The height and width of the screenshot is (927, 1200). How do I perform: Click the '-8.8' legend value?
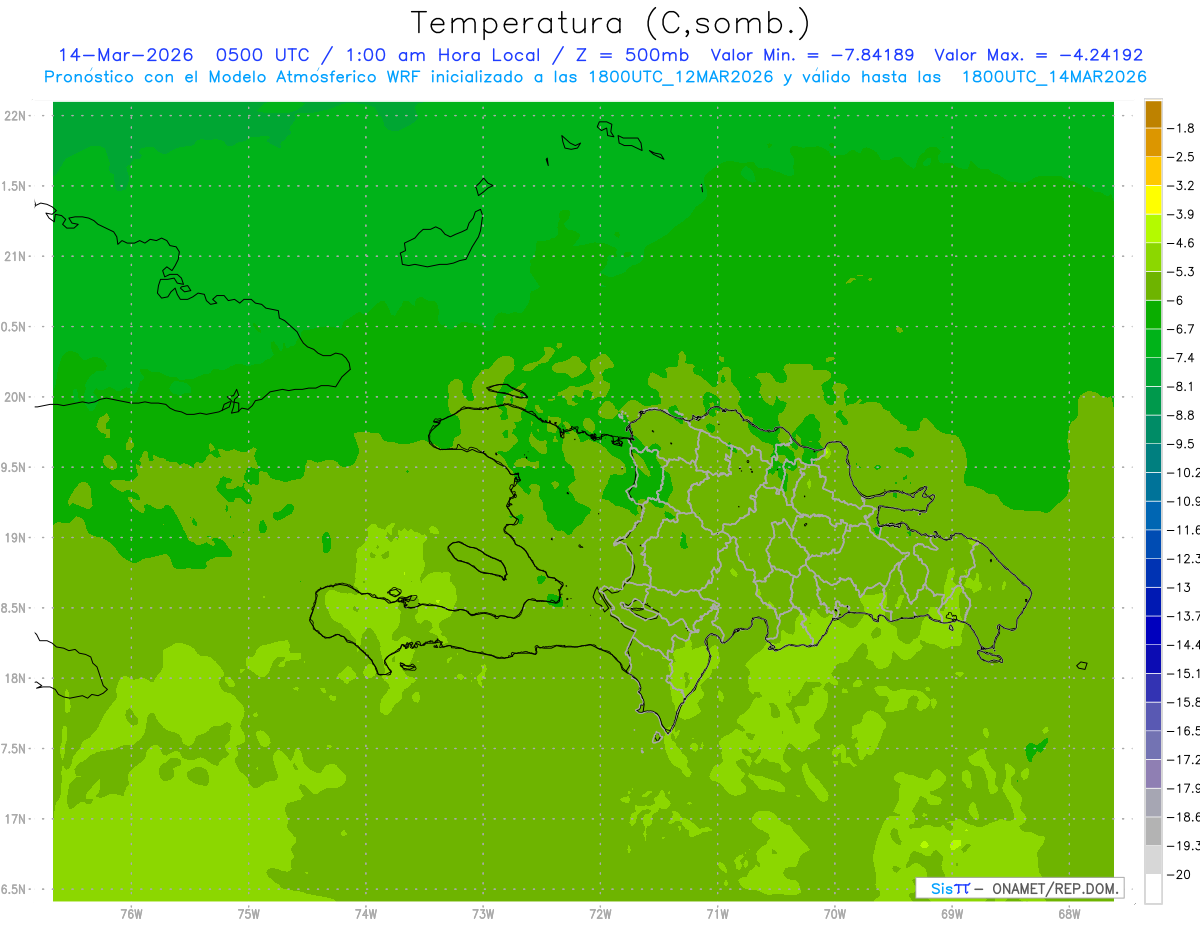point(1182,415)
